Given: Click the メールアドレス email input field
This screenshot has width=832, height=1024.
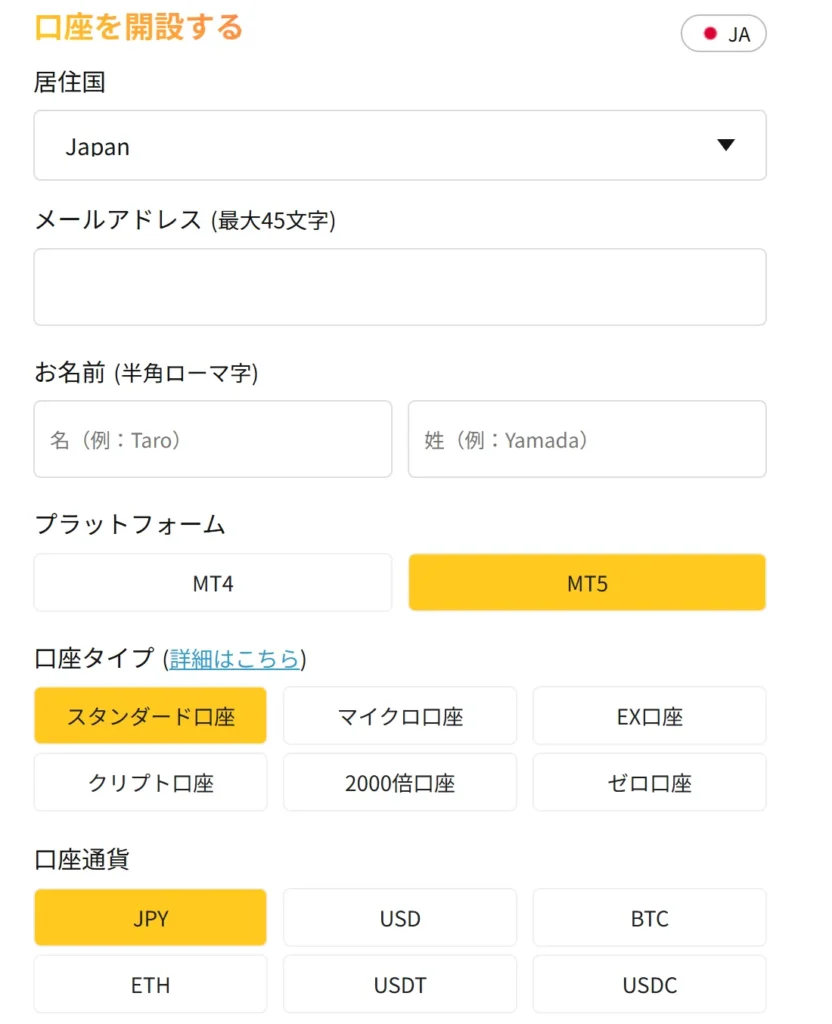Looking at the screenshot, I should pos(400,286).
